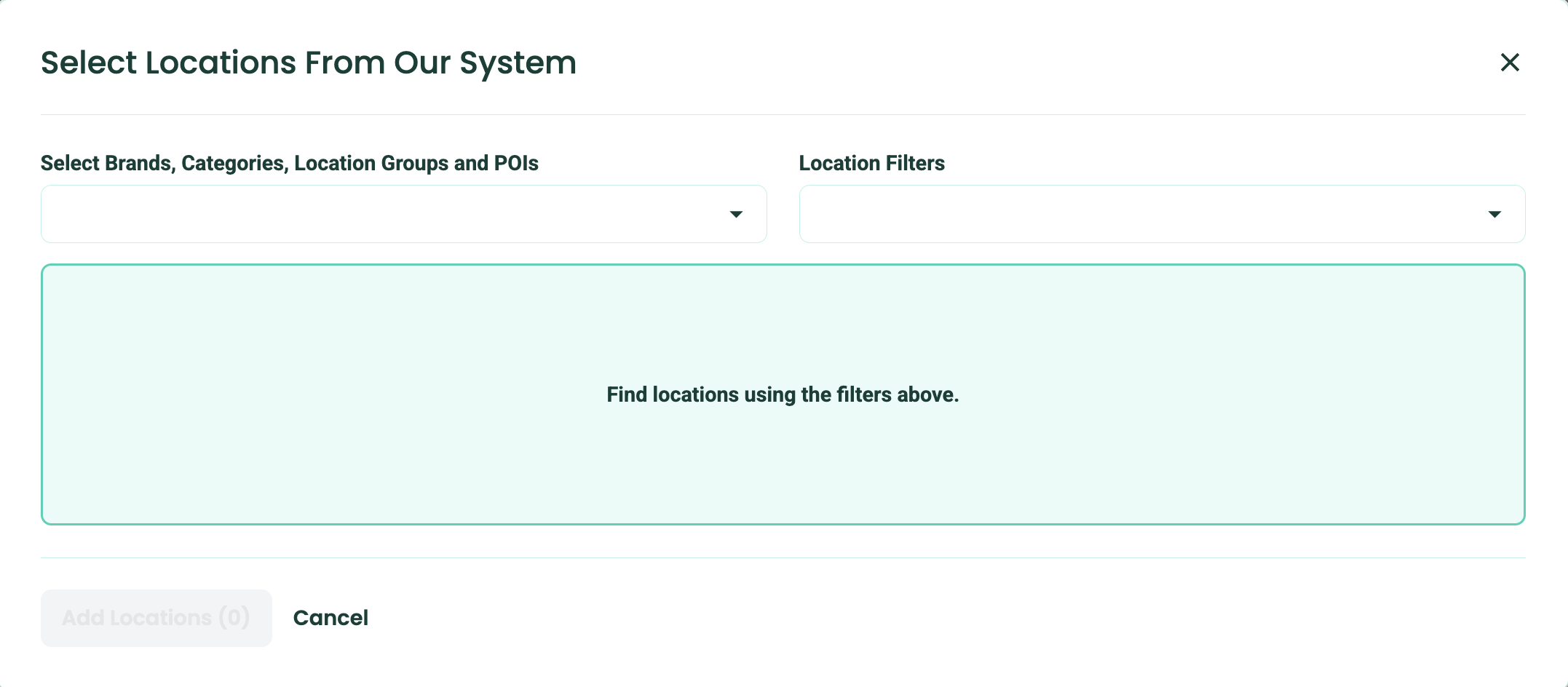Open the Brands, Categories, Location Groups dropdown
This screenshot has height=687, width=1568.
click(403, 214)
